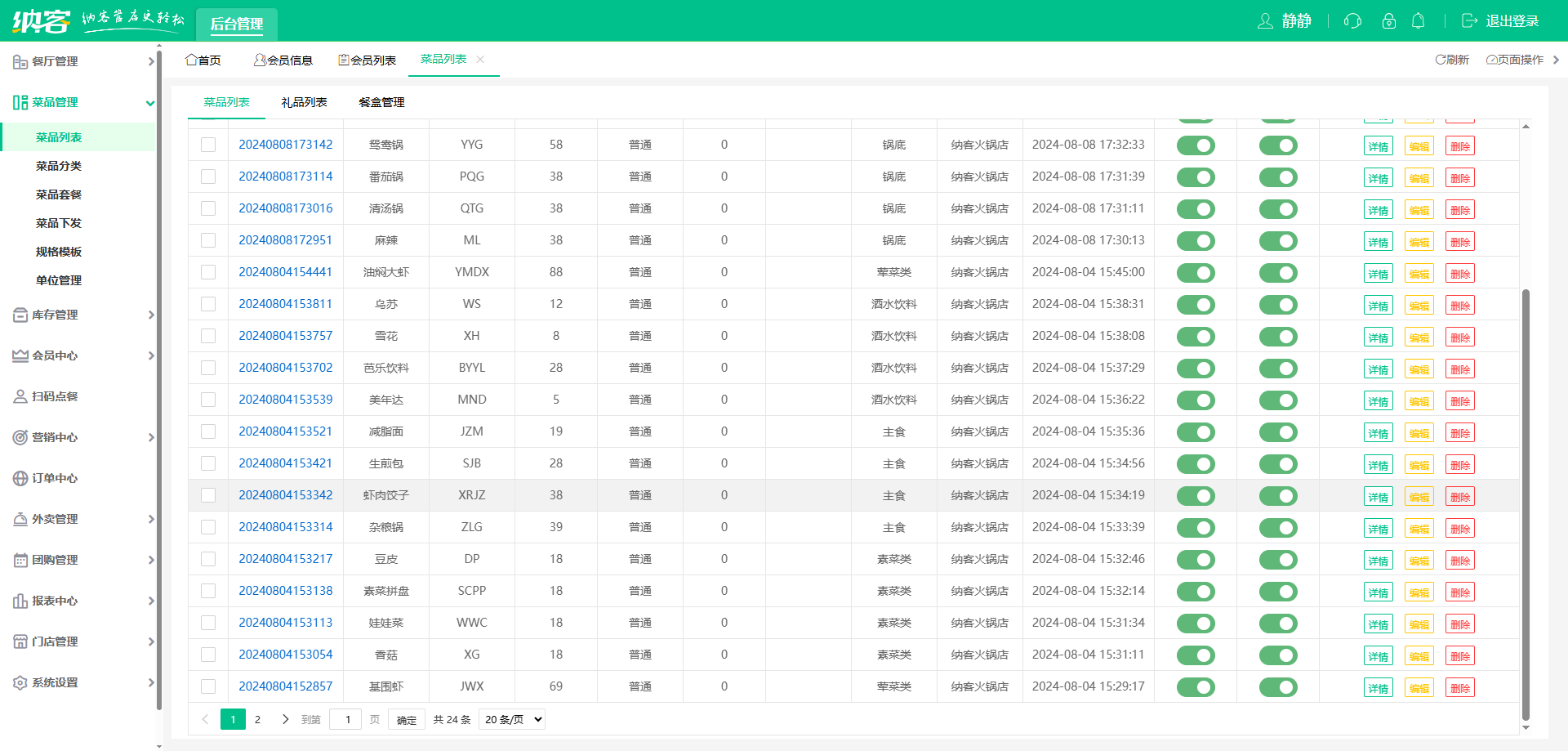Toggle the first switch in 油焖大虾 row
The height and width of the screenshot is (751, 1568).
pos(1196,273)
